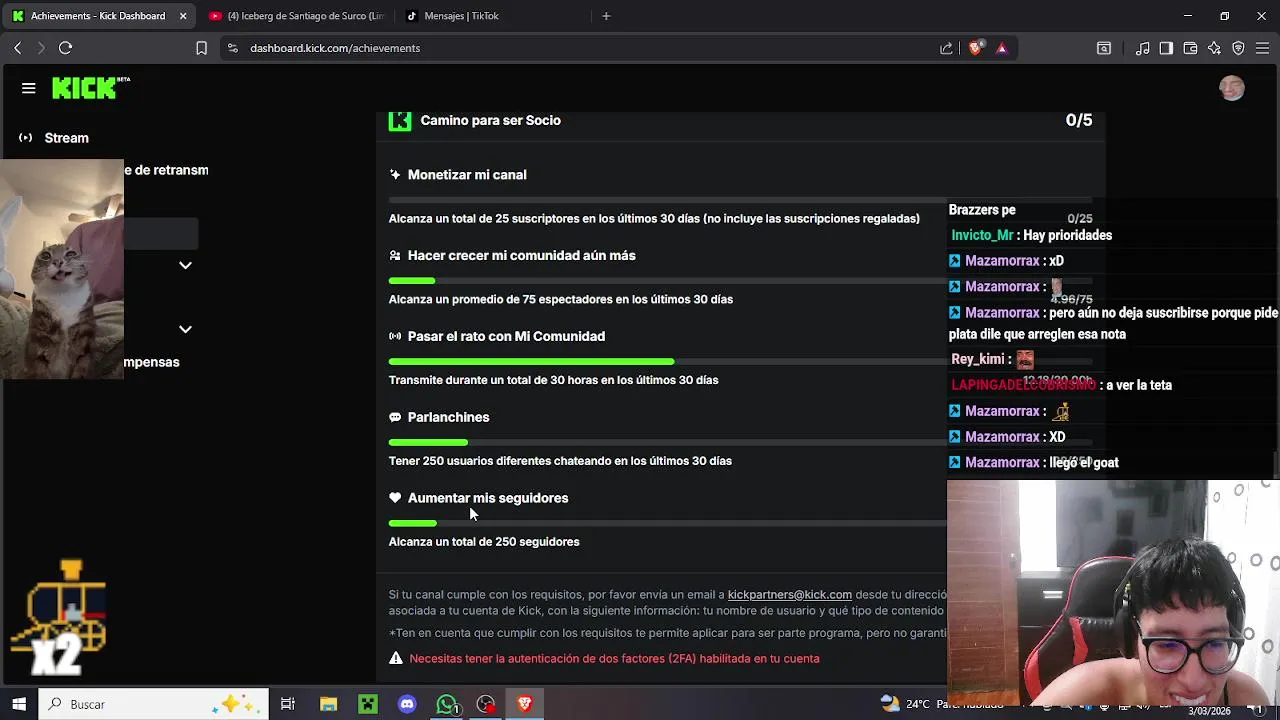1280x720 pixels.
Task: View site information icon in address bar
Action: pyautogui.click(x=233, y=47)
